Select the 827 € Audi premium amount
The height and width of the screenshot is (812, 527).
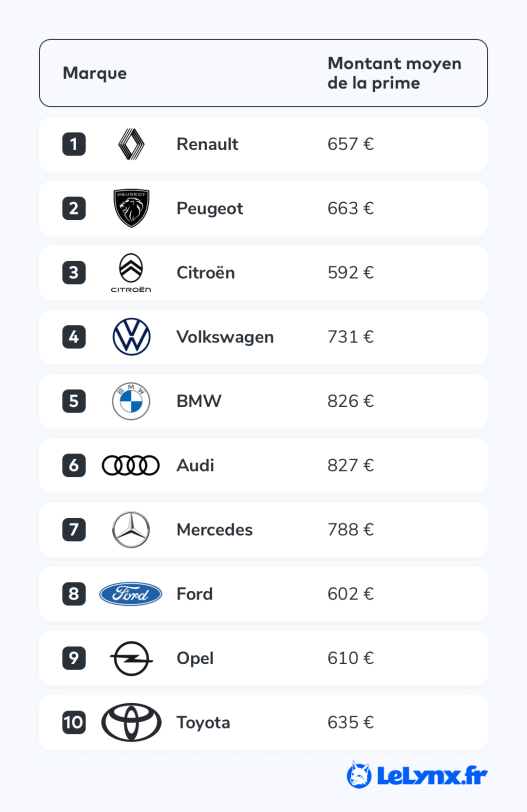point(350,465)
